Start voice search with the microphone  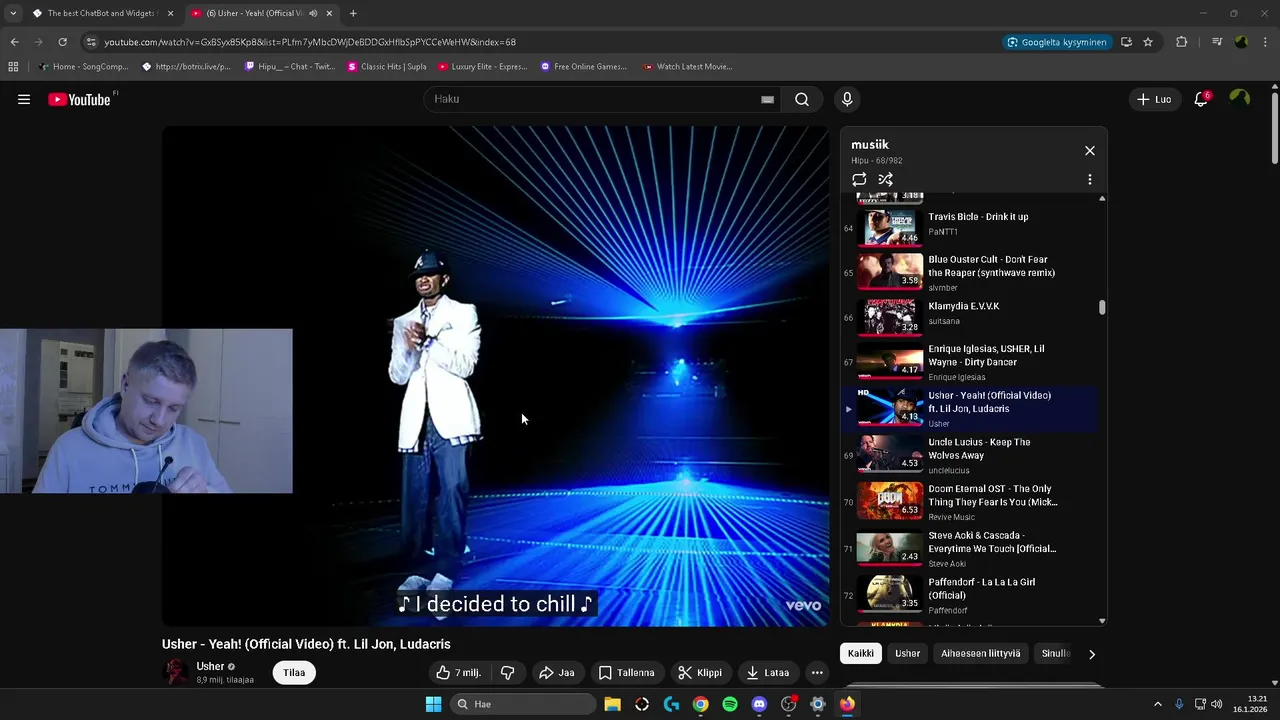click(x=847, y=99)
